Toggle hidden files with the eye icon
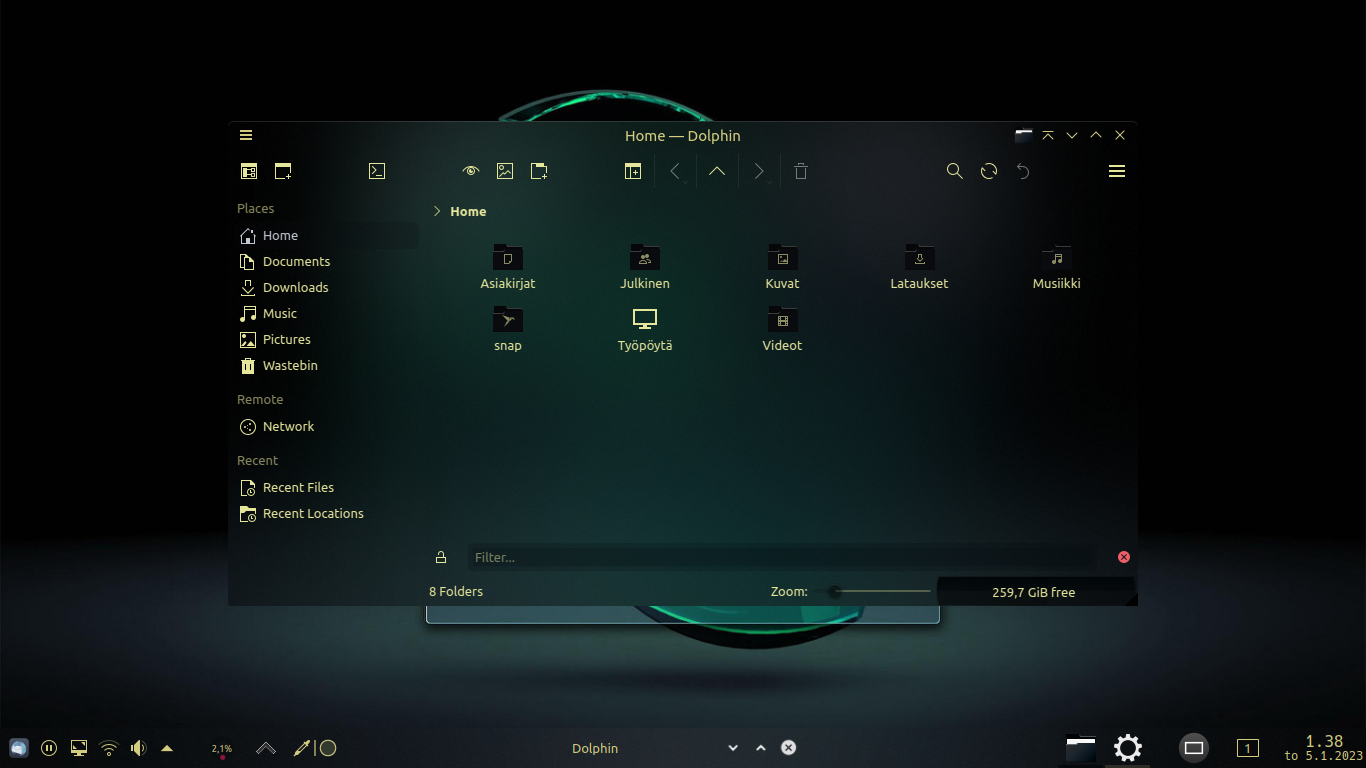1366x768 pixels. tap(471, 171)
